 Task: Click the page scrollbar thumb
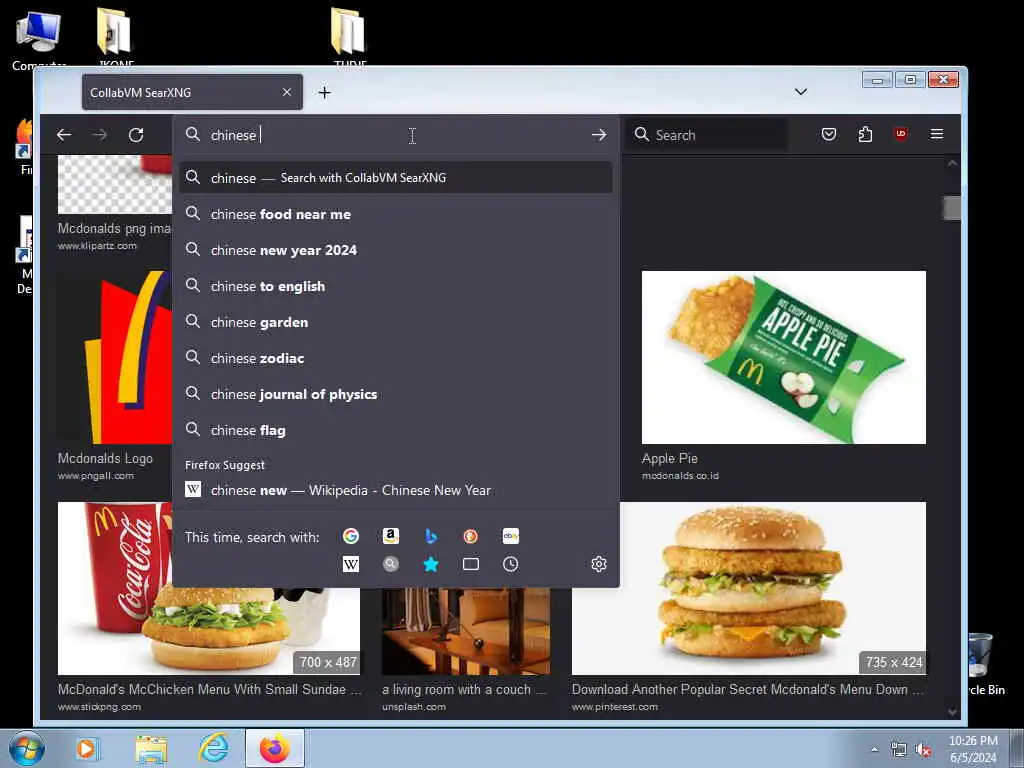click(952, 208)
